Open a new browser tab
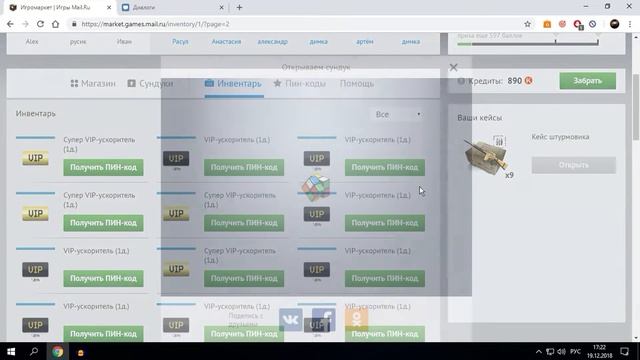The height and width of the screenshot is (360, 640). tap(239, 7)
